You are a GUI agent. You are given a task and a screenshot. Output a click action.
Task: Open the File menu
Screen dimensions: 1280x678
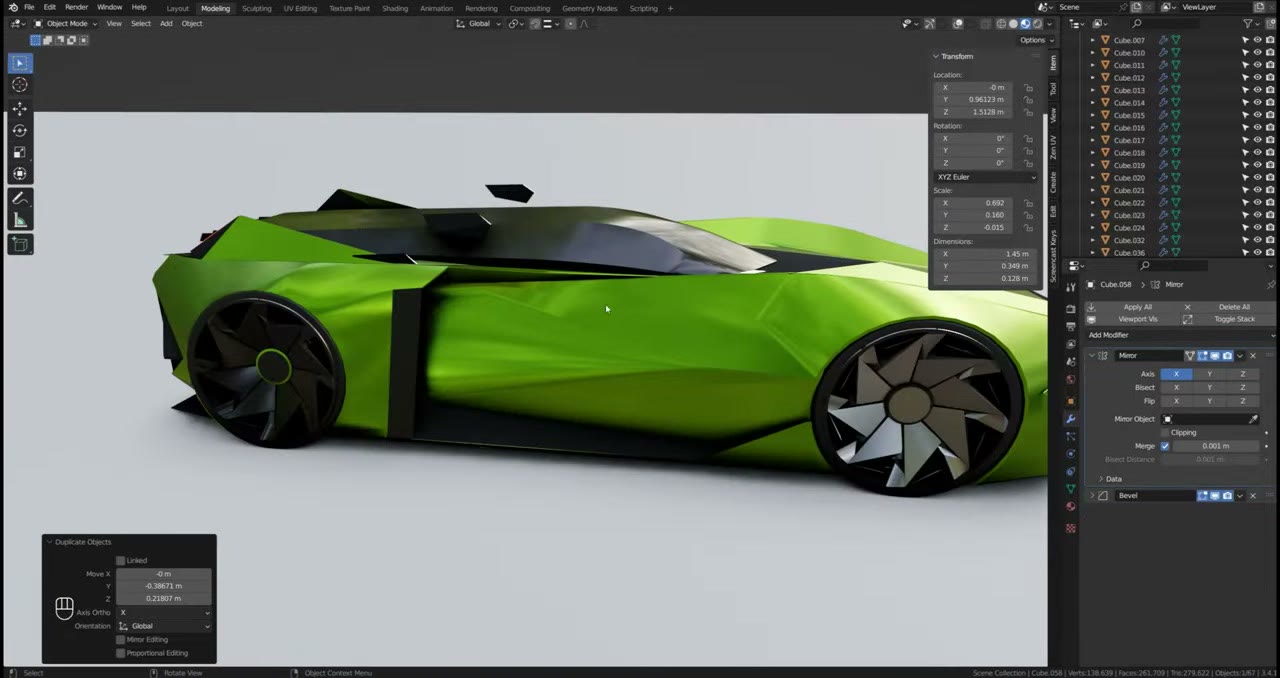click(x=29, y=7)
